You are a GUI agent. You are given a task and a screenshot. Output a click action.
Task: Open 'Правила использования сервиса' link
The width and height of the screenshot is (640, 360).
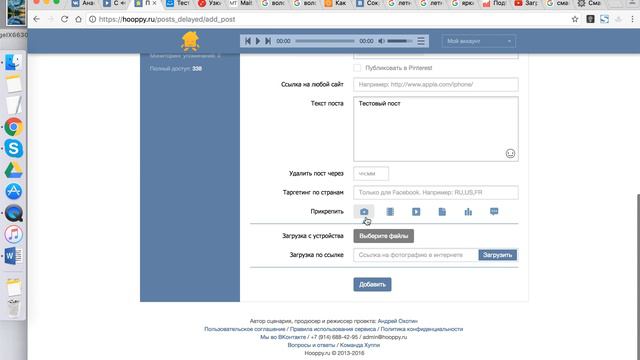pyautogui.click(x=333, y=329)
